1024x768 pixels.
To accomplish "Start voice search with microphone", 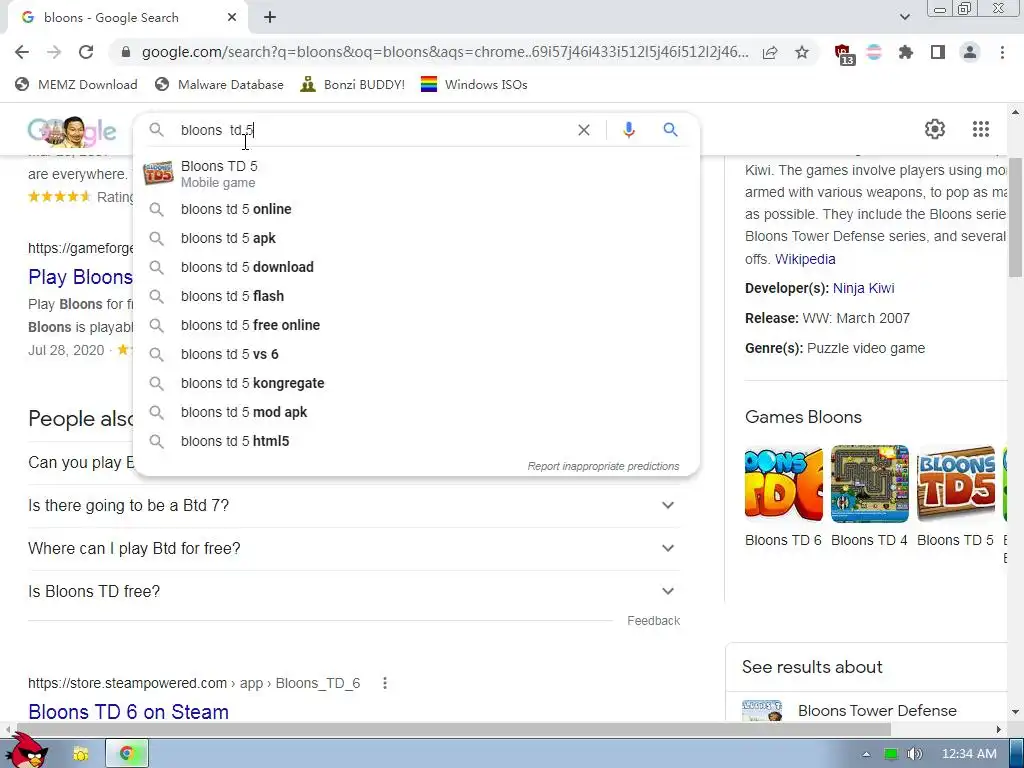I will pos(628,130).
